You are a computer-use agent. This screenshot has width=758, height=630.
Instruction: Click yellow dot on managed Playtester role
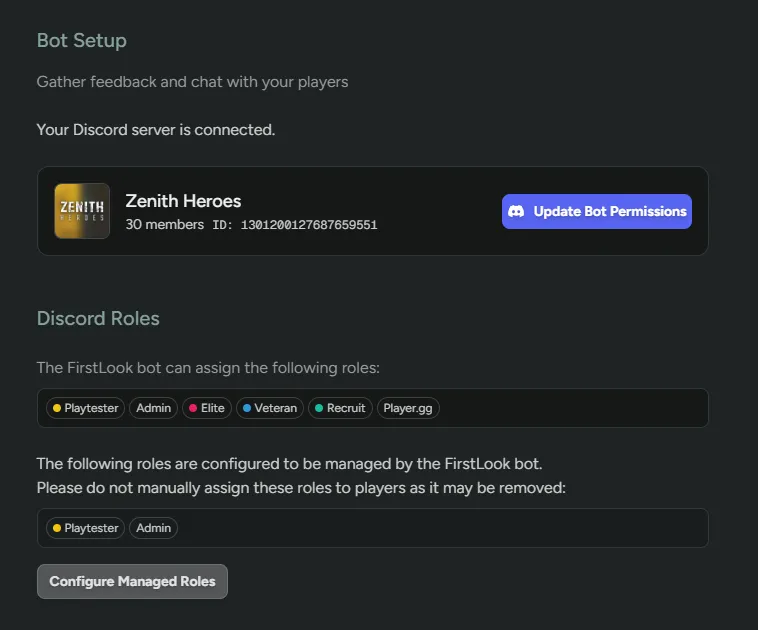(57, 528)
